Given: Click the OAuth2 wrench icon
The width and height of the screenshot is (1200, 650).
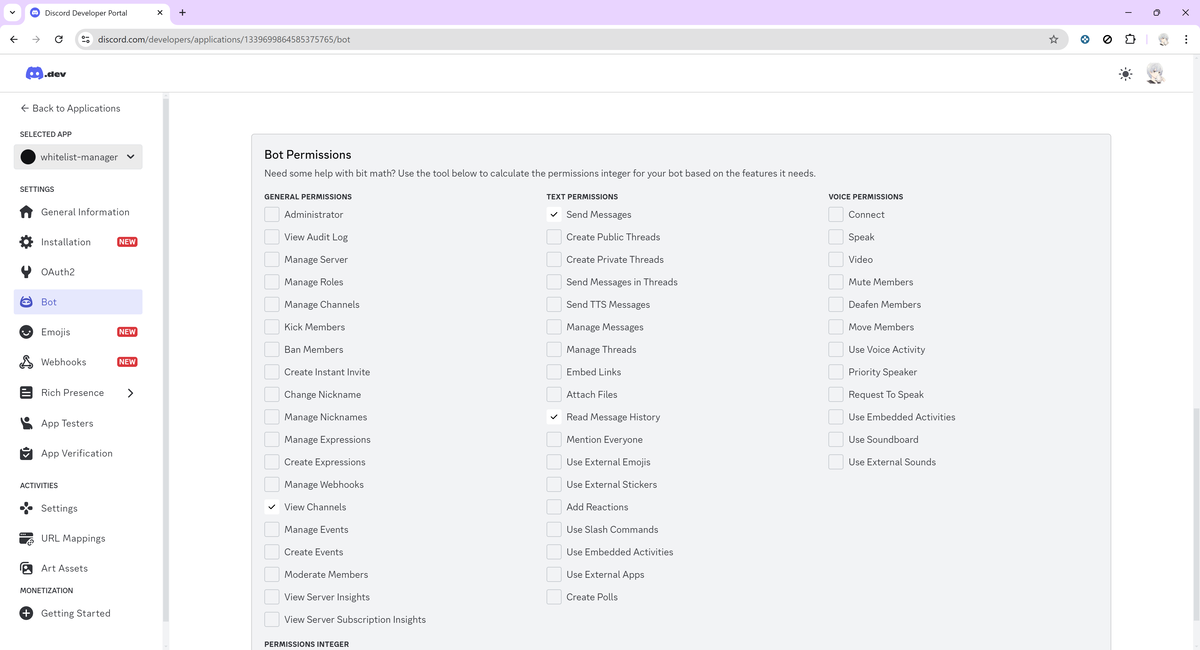Looking at the screenshot, I should pos(27,272).
